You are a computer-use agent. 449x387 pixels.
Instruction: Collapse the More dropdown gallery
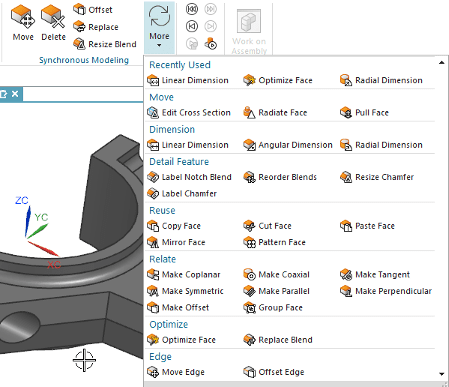[x=159, y=27]
